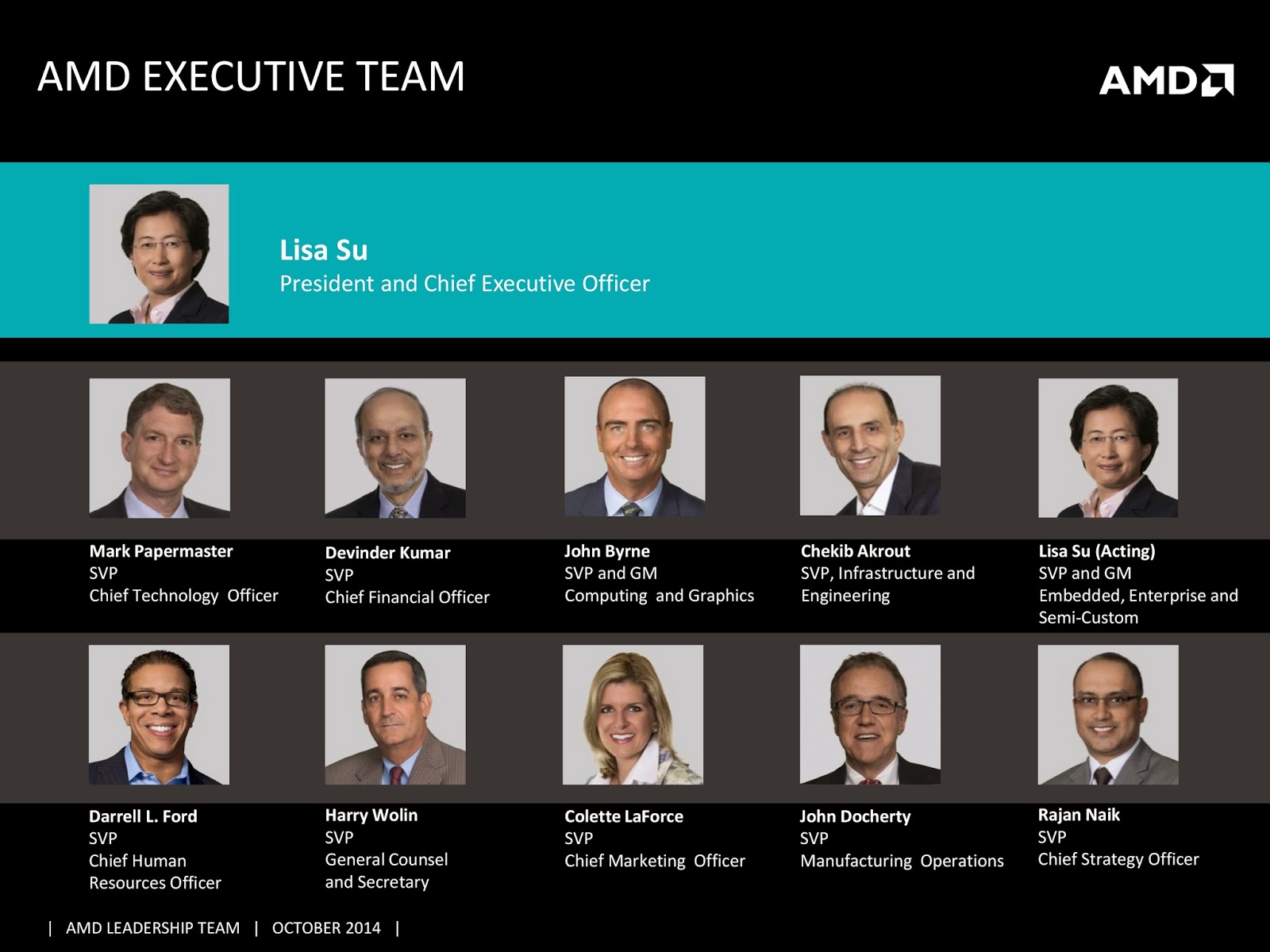Click the headshot captioned John Docherty
This screenshot has height=952, width=1270.
[870, 715]
